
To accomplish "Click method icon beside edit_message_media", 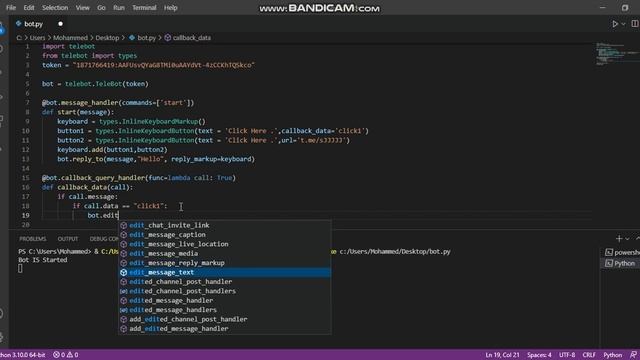I will pyautogui.click(x=124, y=253).
